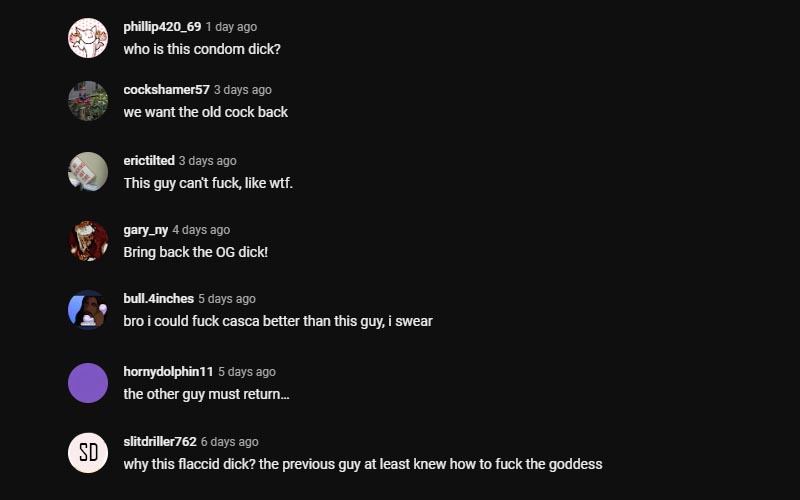Click the "1 day ago" timestamp
Viewport: 800px width, 500px height.
[x=231, y=27]
